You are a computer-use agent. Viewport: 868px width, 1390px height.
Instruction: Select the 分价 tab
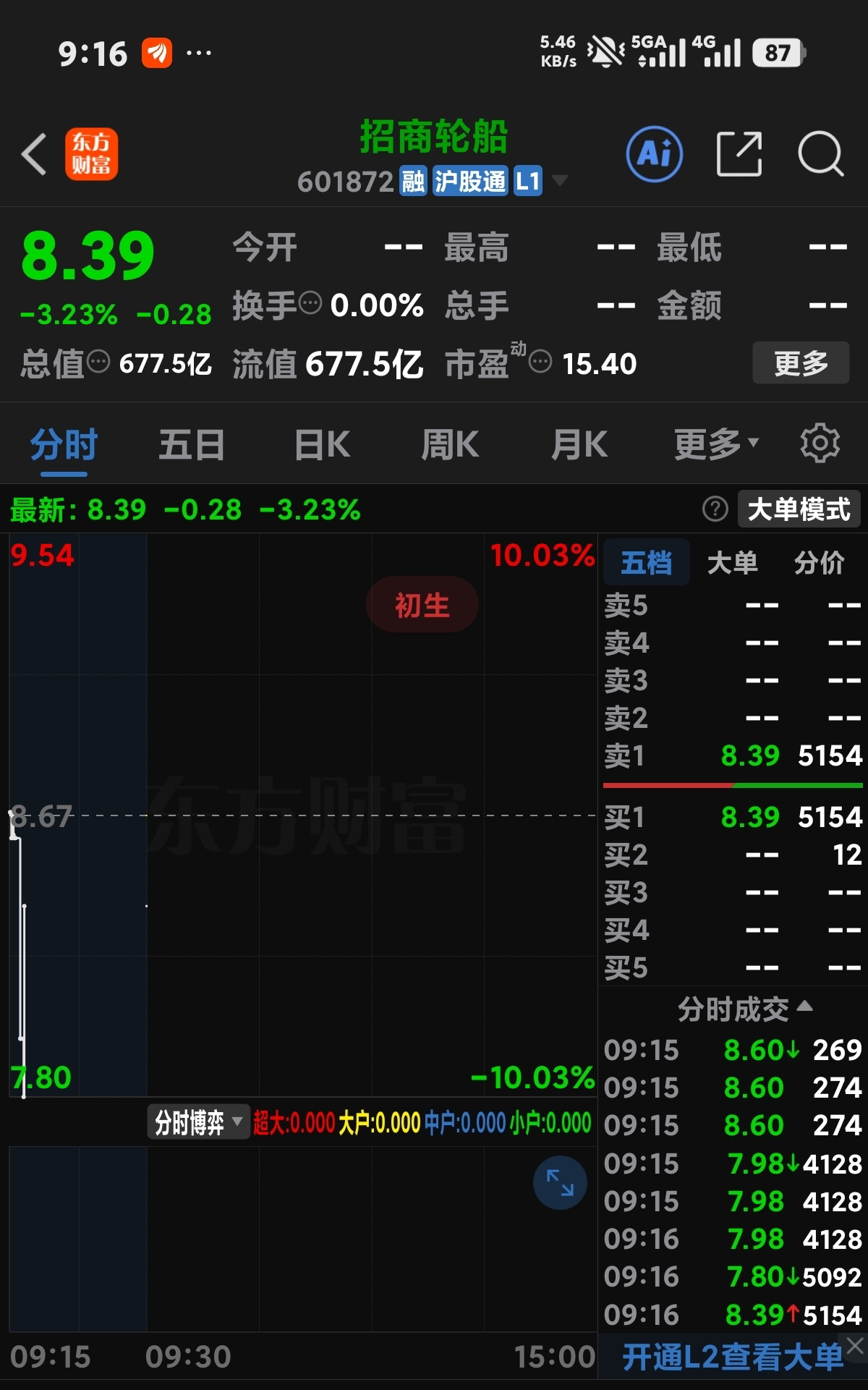[819, 562]
